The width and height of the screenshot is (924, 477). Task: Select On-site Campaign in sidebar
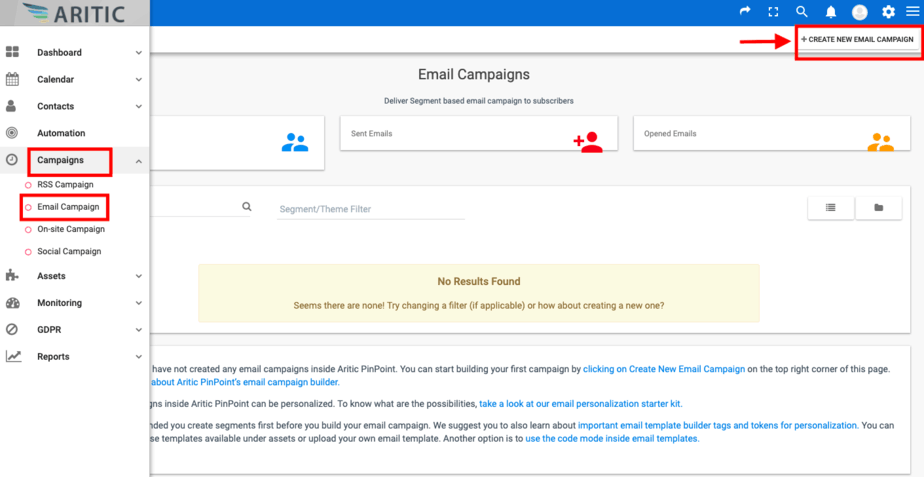(71, 229)
